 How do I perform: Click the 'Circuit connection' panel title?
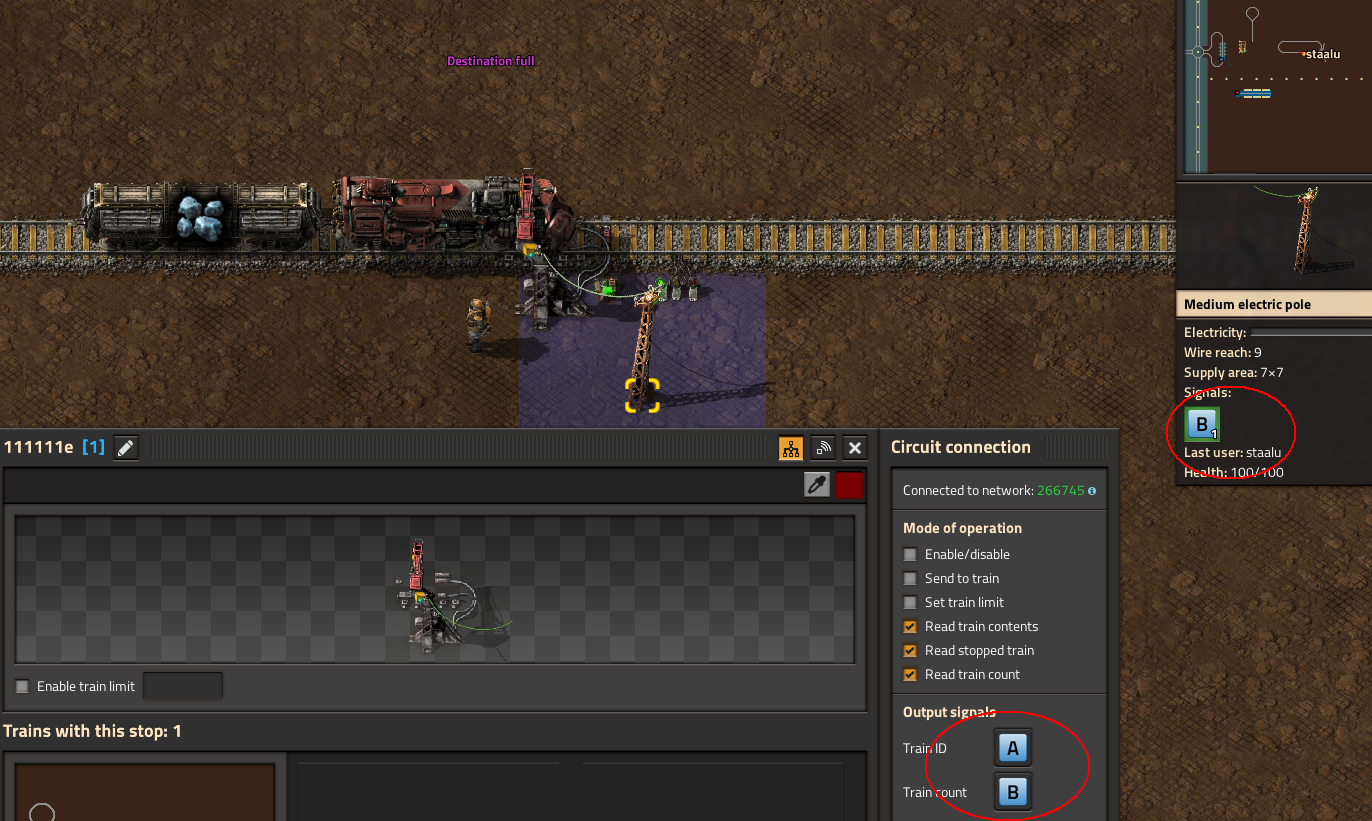[x=960, y=447]
